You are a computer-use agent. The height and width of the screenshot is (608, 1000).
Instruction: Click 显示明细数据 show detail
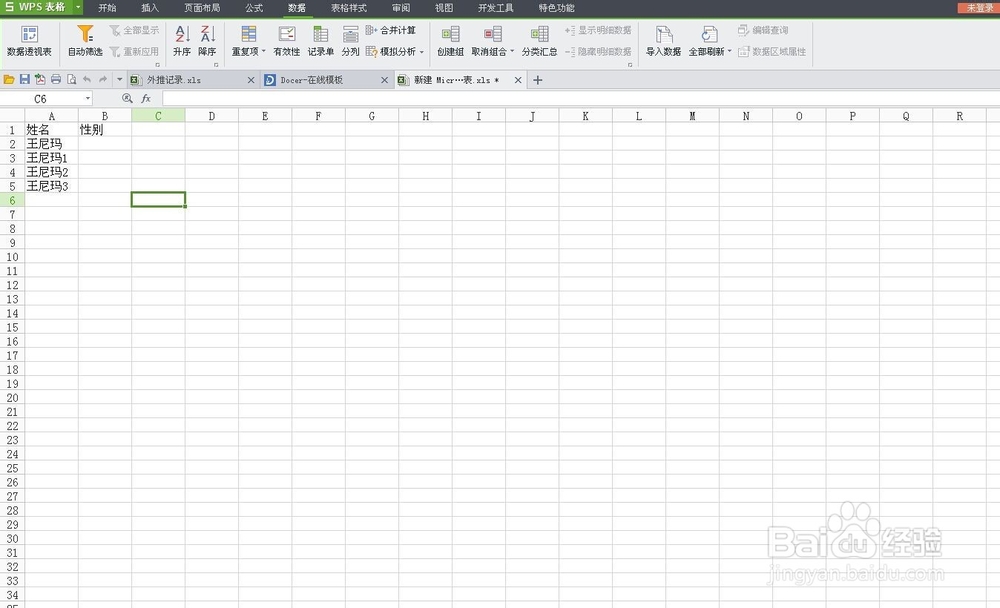[598, 30]
